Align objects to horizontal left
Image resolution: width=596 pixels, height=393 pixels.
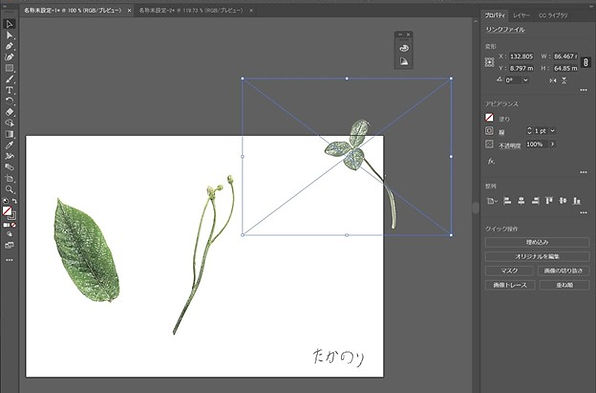[x=507, y=201]
